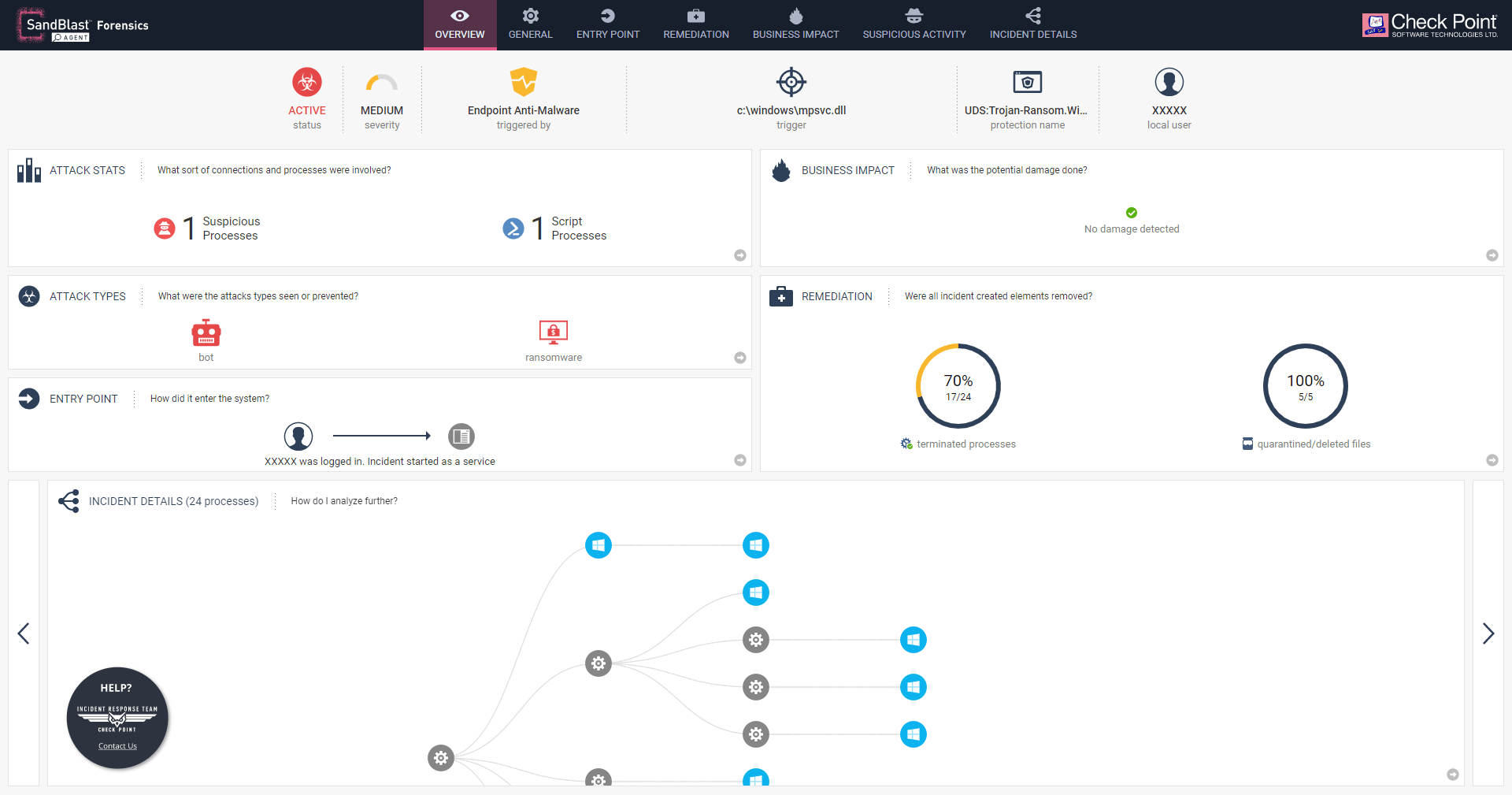Screen dimensions: 1512x795
Task: Select the root gear process node
Action: pyautogui.click(x=441, y=758)
